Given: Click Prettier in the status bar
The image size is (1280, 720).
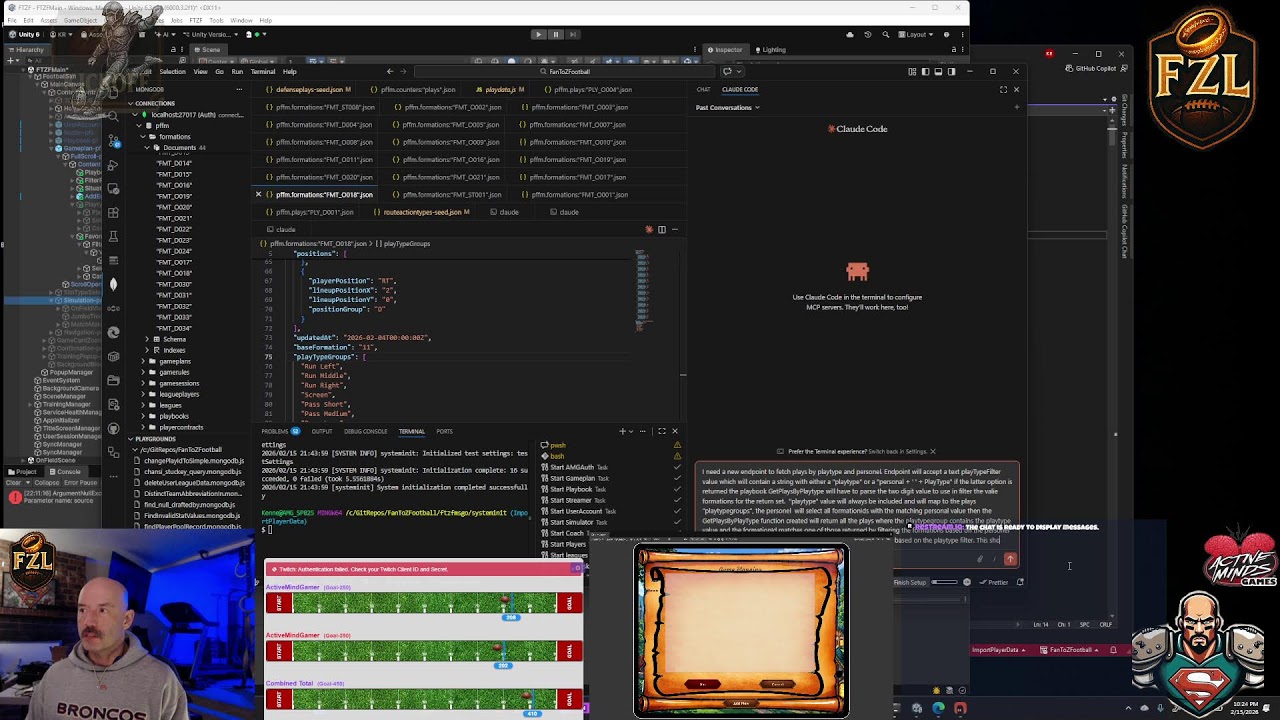Looking at the screenshot, I should pos(994,582).
